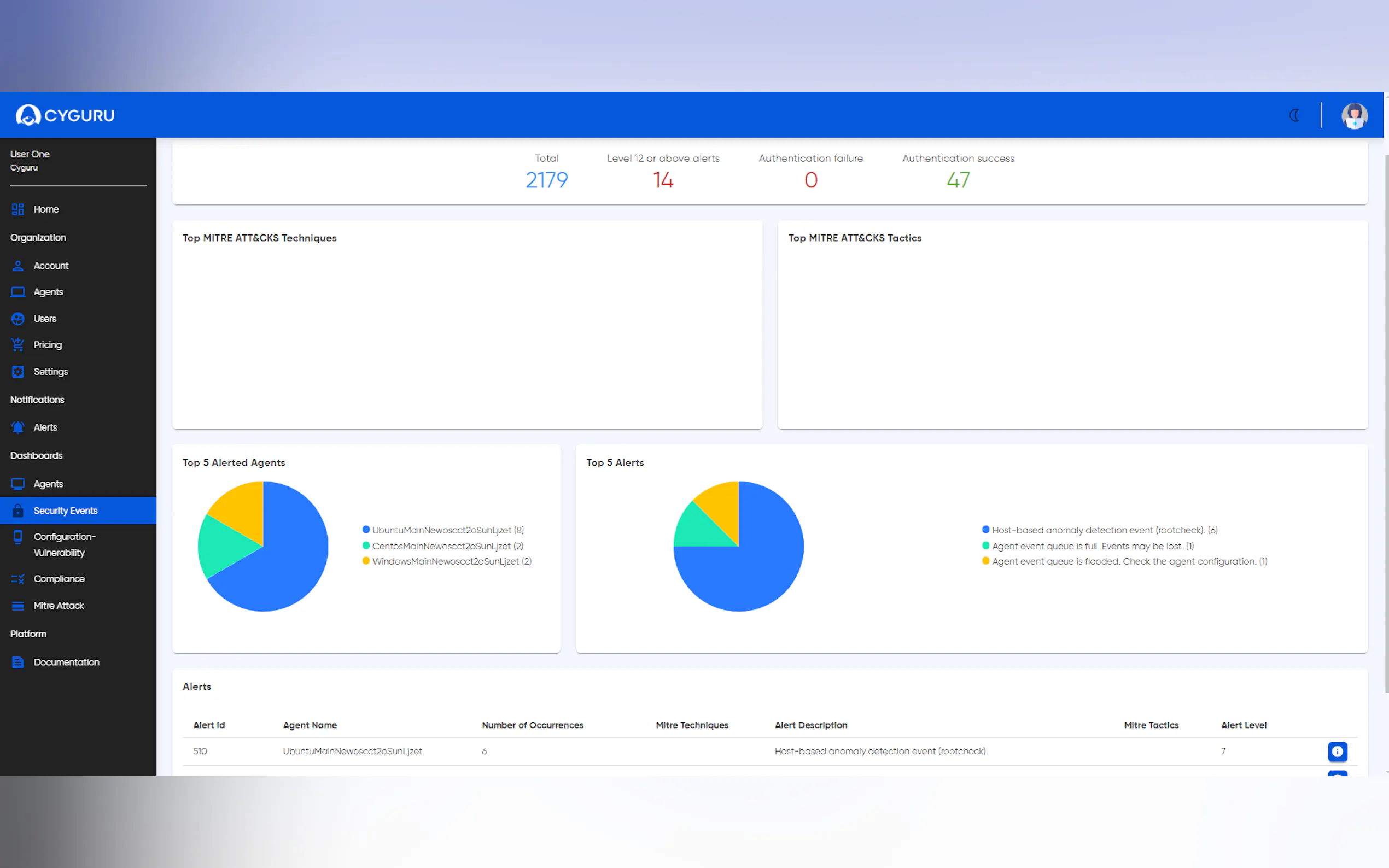Screen dimensions: 1389x868
Task: Click the Pricing shopping cart icon
Action: point(18,345)
